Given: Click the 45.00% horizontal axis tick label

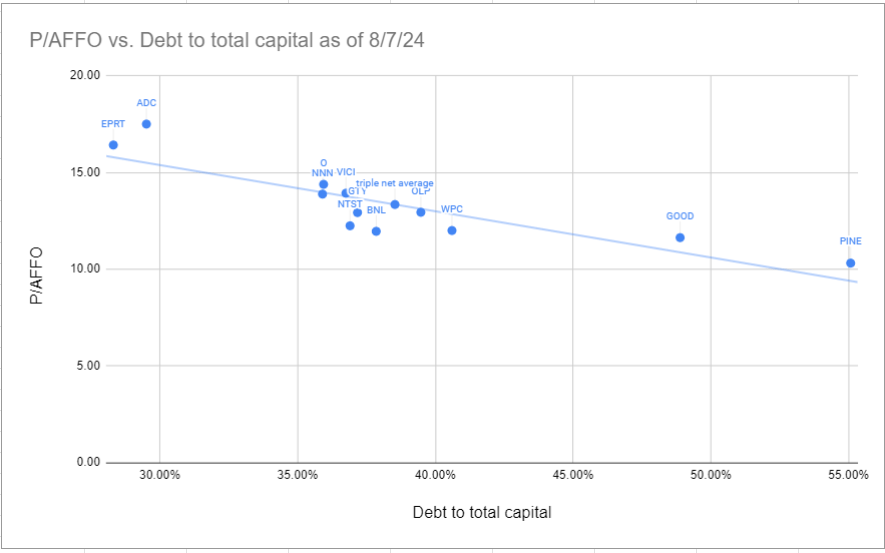Looking at the screenshot, I should coord(572,474).
